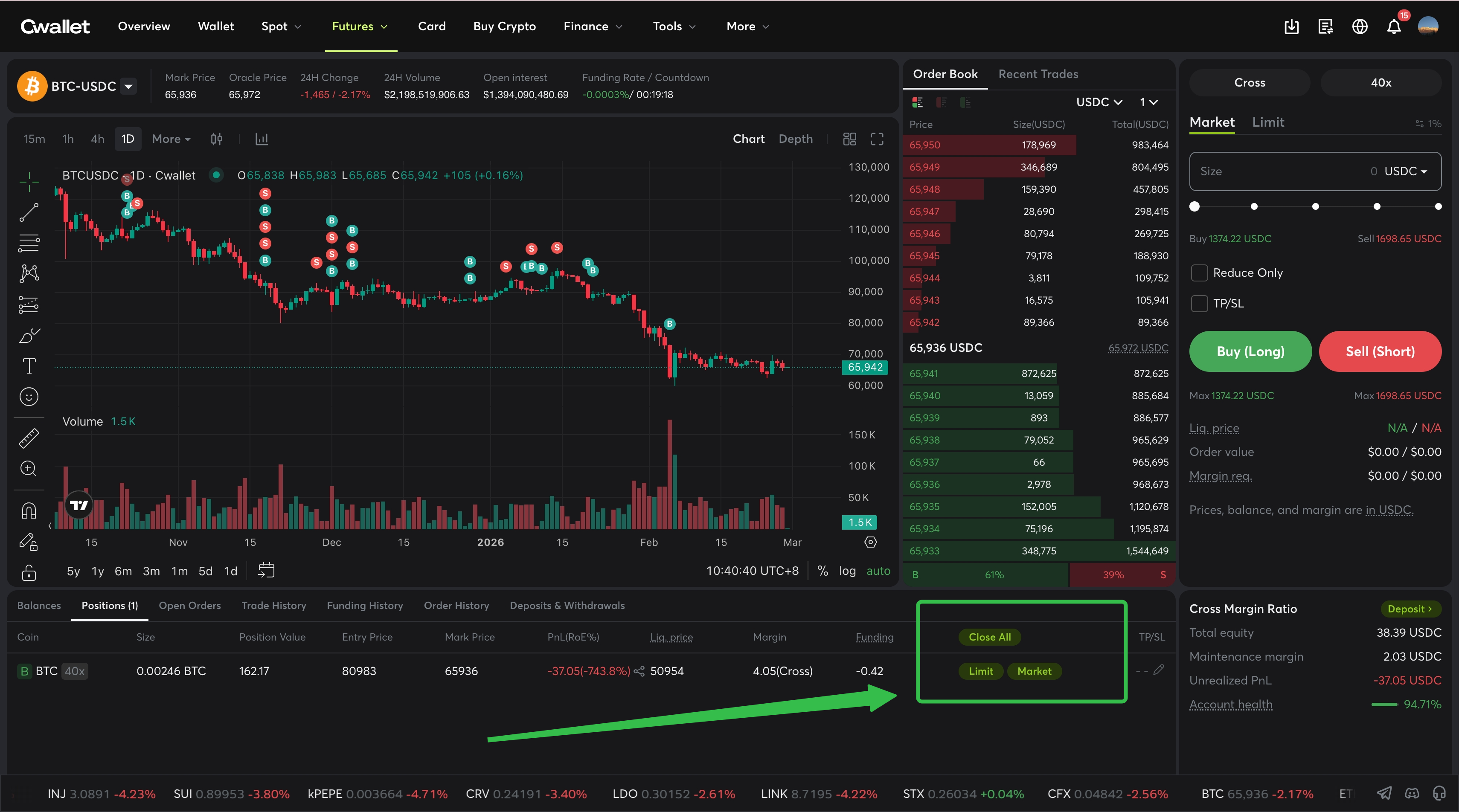This screenshot has height=812, width=1459.
Task: Open the Open Orders tab
Action: [x=190, y=605]
